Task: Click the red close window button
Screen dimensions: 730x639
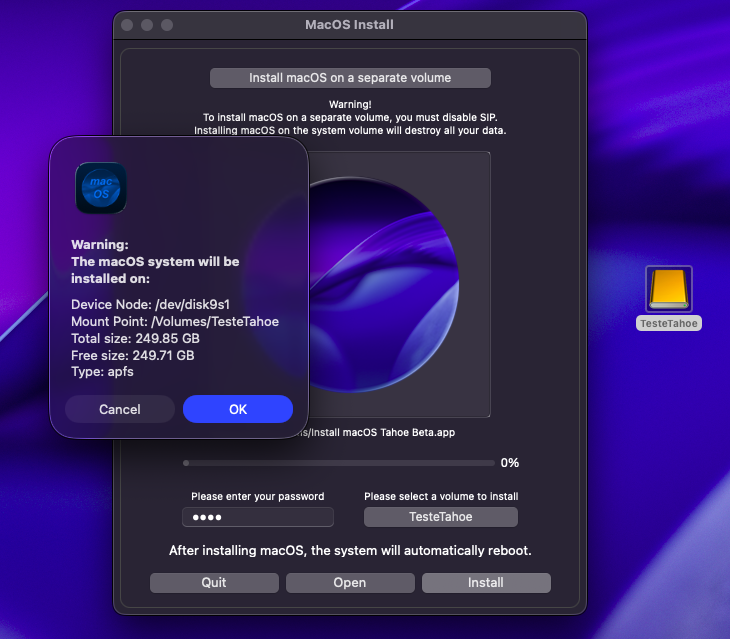Action: coord(127,25)
